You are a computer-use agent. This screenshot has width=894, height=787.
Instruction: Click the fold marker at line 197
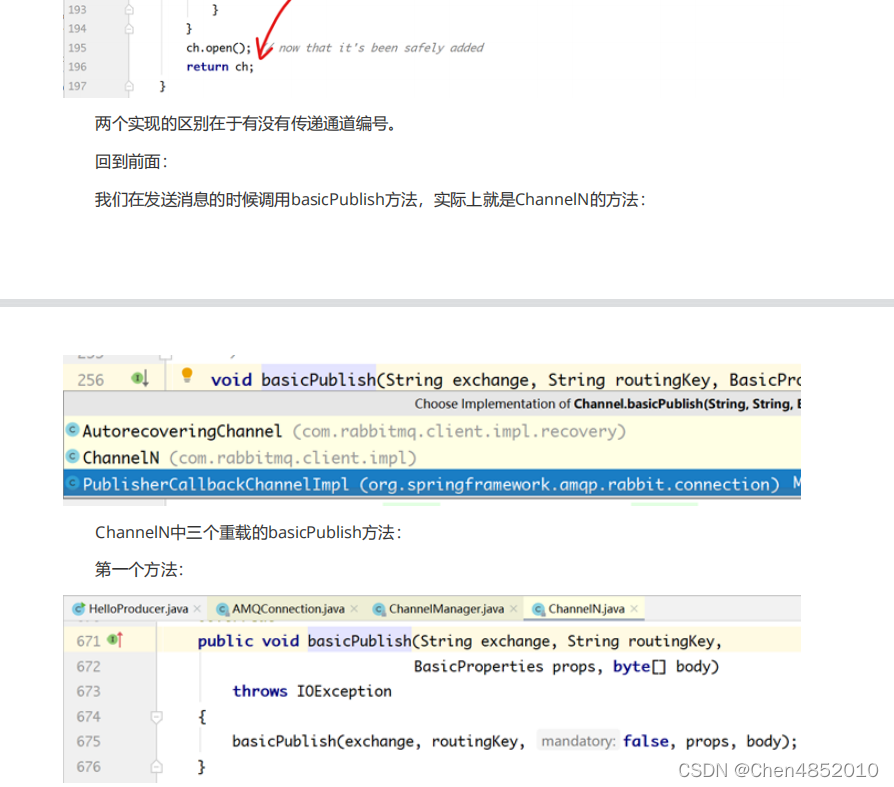129,86
